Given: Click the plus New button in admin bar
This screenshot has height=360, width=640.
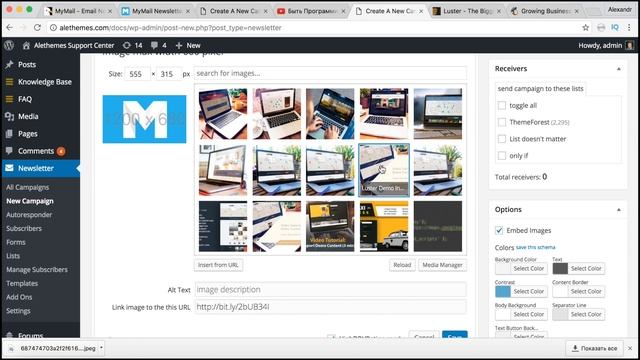Looking at the screenshot, I should [x=188, y=45].
